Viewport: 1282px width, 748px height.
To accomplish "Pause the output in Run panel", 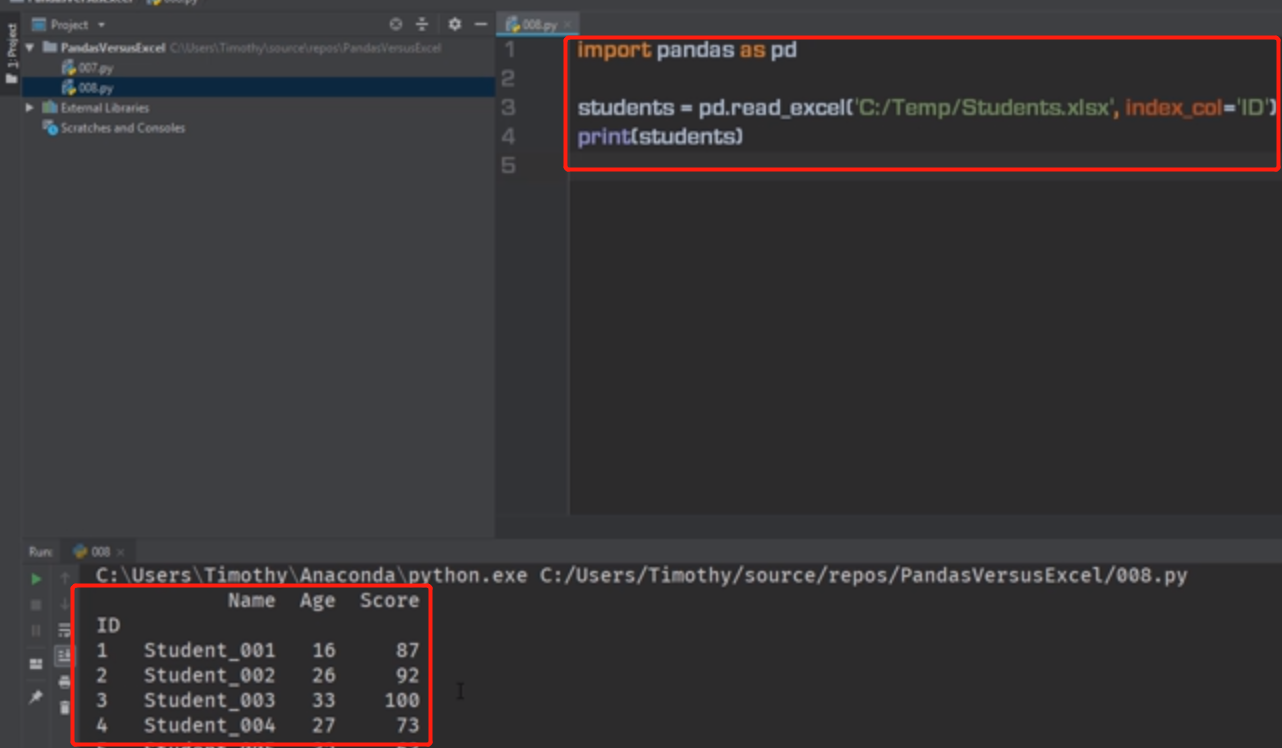I will click(36, 630).
